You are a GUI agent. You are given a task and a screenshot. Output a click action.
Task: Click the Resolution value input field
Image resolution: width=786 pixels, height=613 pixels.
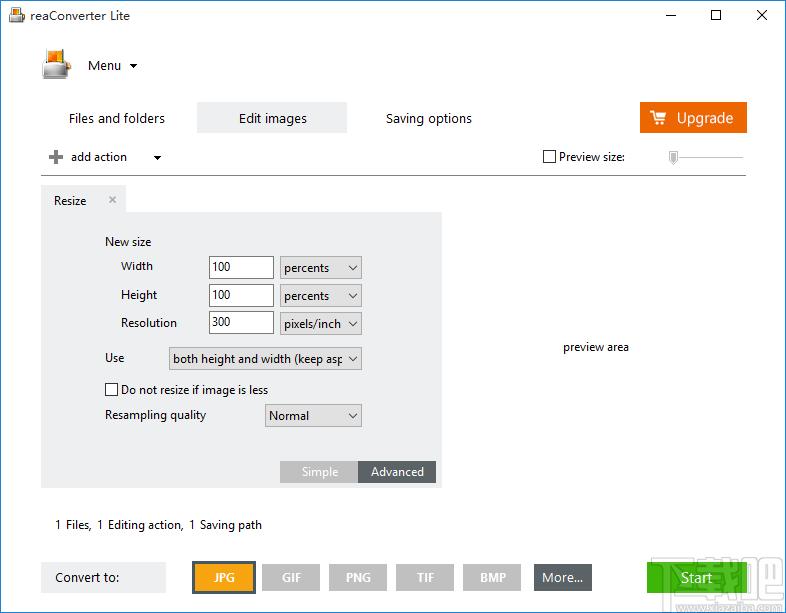pyautogui.click(x=241, y=322)
